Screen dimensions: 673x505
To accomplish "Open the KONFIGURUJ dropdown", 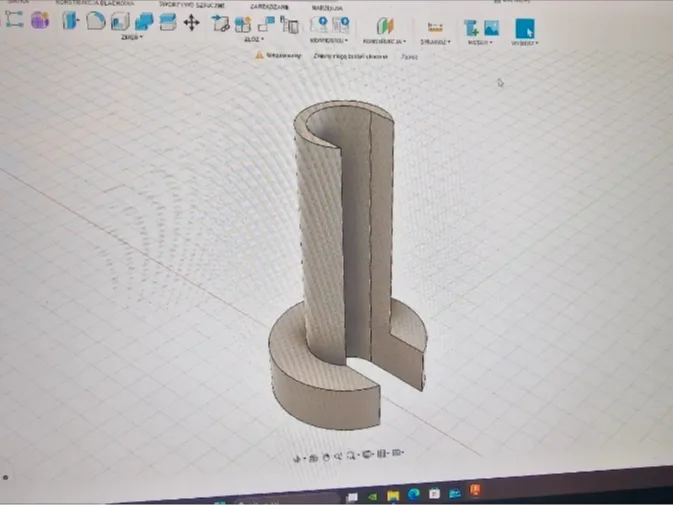I will click(x=328, y=41).
